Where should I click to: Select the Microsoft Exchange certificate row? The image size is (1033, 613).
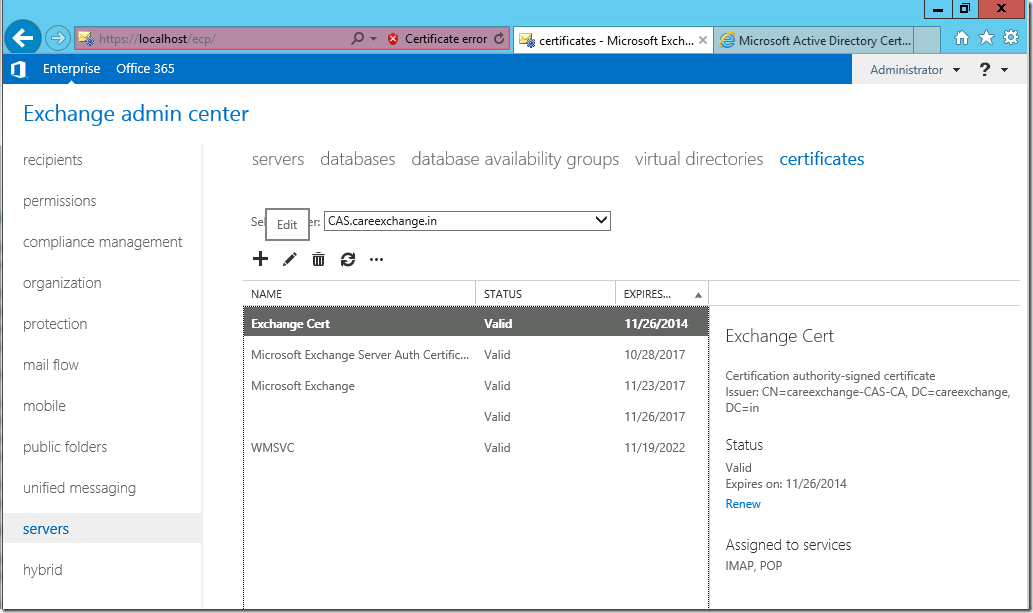click(x=476, y=386)
